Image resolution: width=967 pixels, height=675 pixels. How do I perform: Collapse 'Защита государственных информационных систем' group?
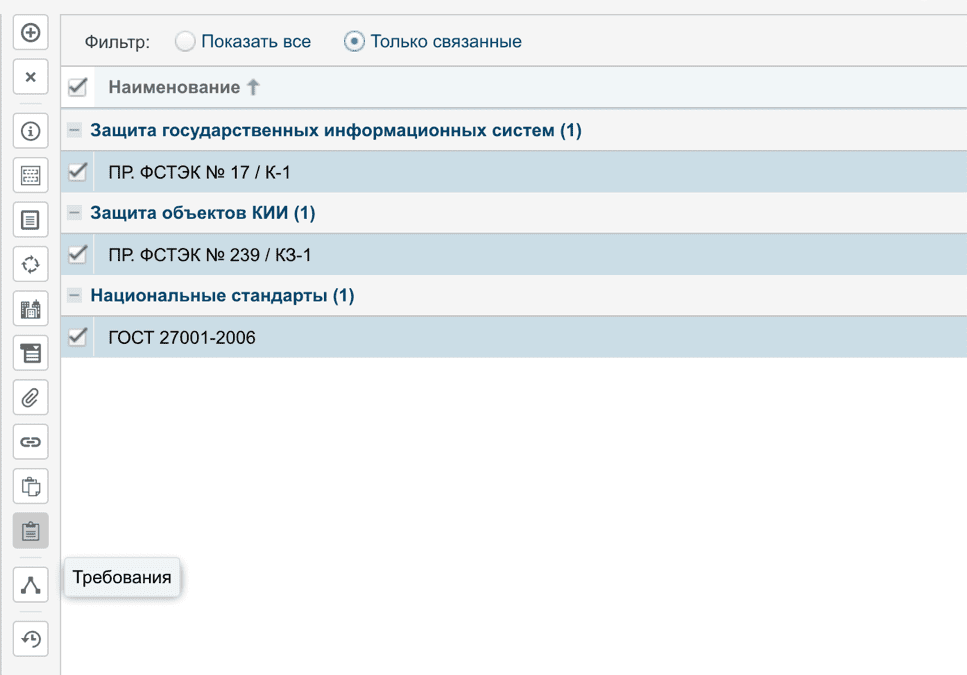pos(74,130)
